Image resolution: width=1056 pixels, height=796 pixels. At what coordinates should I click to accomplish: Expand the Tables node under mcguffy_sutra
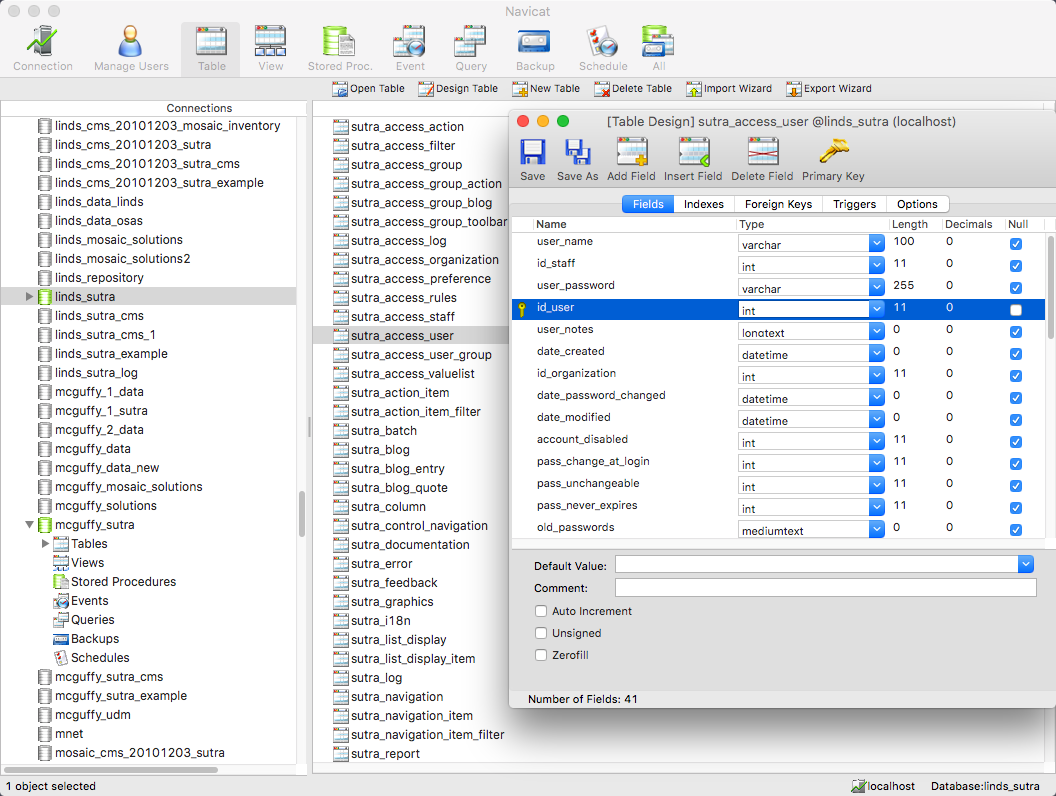[45, 543]
